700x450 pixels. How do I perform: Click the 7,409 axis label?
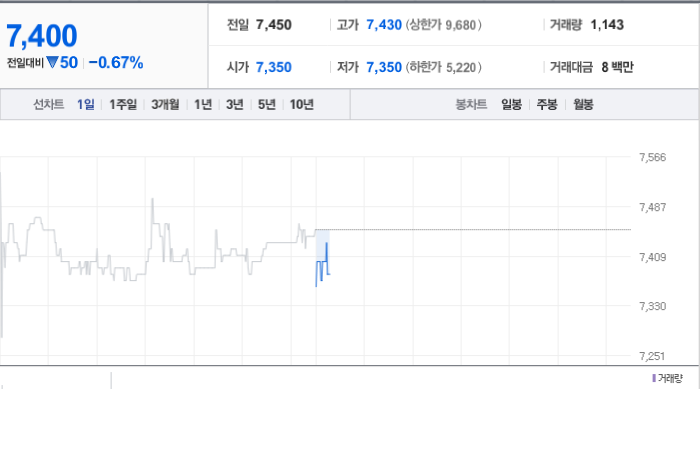click(652, 257)
